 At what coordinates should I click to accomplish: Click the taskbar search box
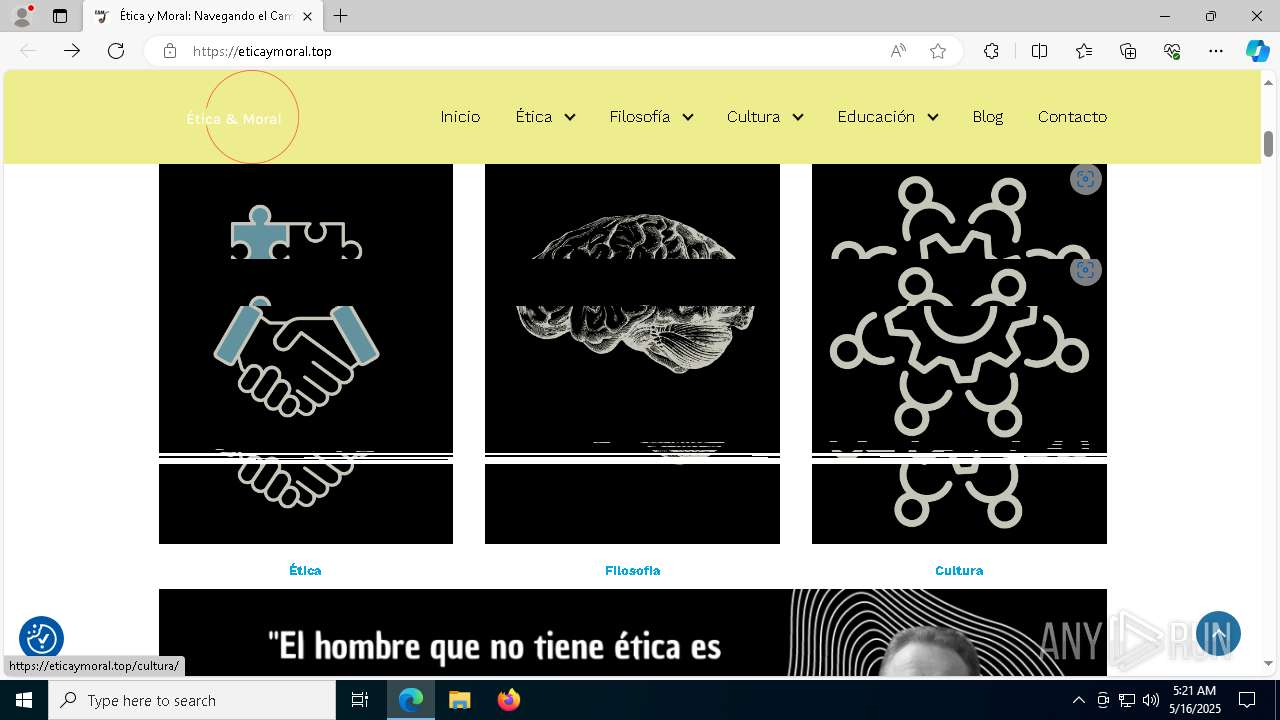(192, 700)
